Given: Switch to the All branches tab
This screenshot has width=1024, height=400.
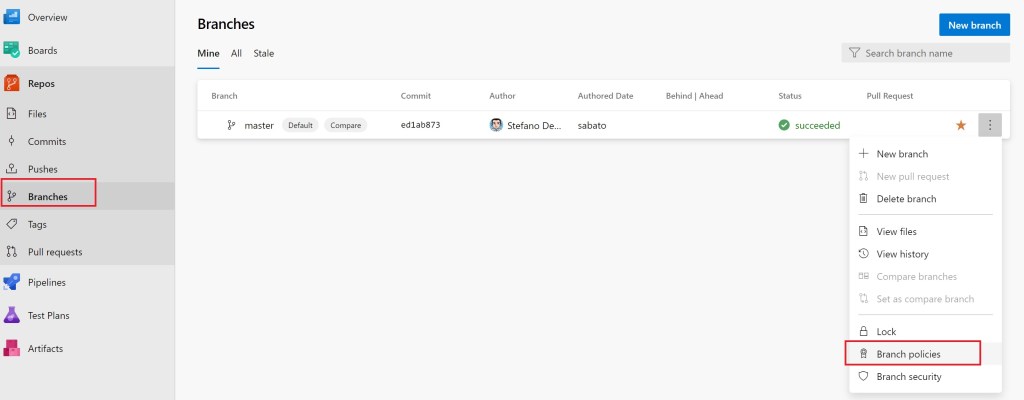Looking at the screenshot, I should [x=237, y=53].
